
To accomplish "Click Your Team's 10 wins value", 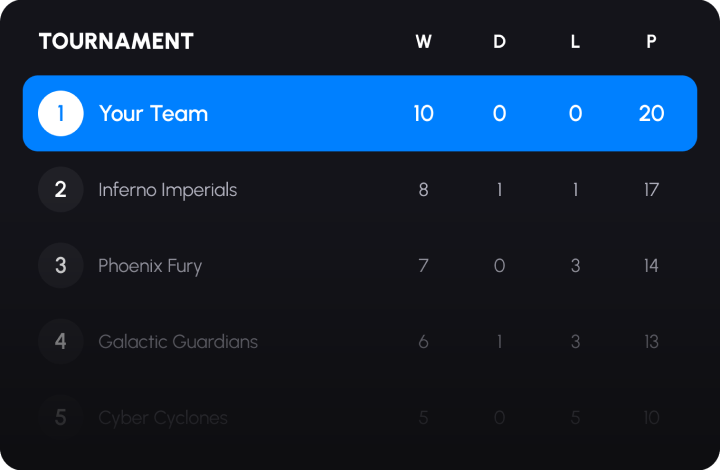I will pyautogui.click(x=424, y=113).
